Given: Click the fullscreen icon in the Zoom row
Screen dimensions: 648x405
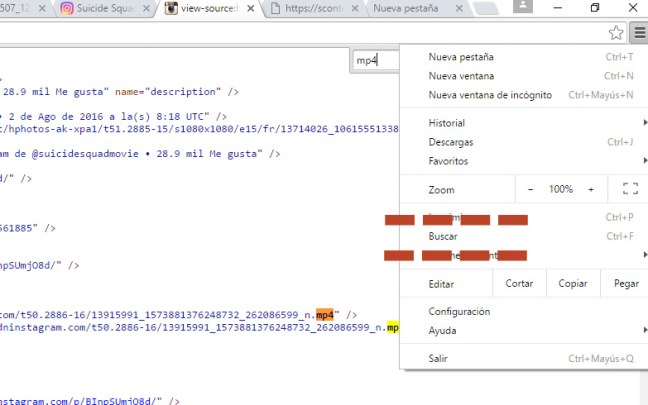Looking at the screenshot, I should point(629,189).
